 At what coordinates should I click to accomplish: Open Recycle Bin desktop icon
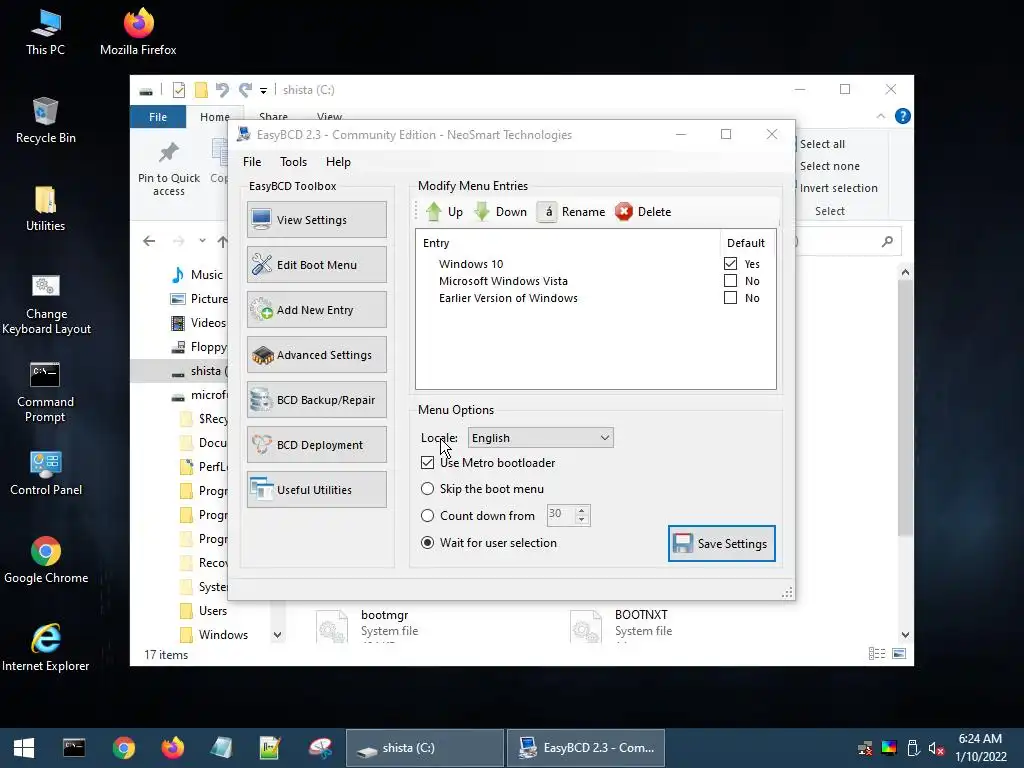[45, 120]
